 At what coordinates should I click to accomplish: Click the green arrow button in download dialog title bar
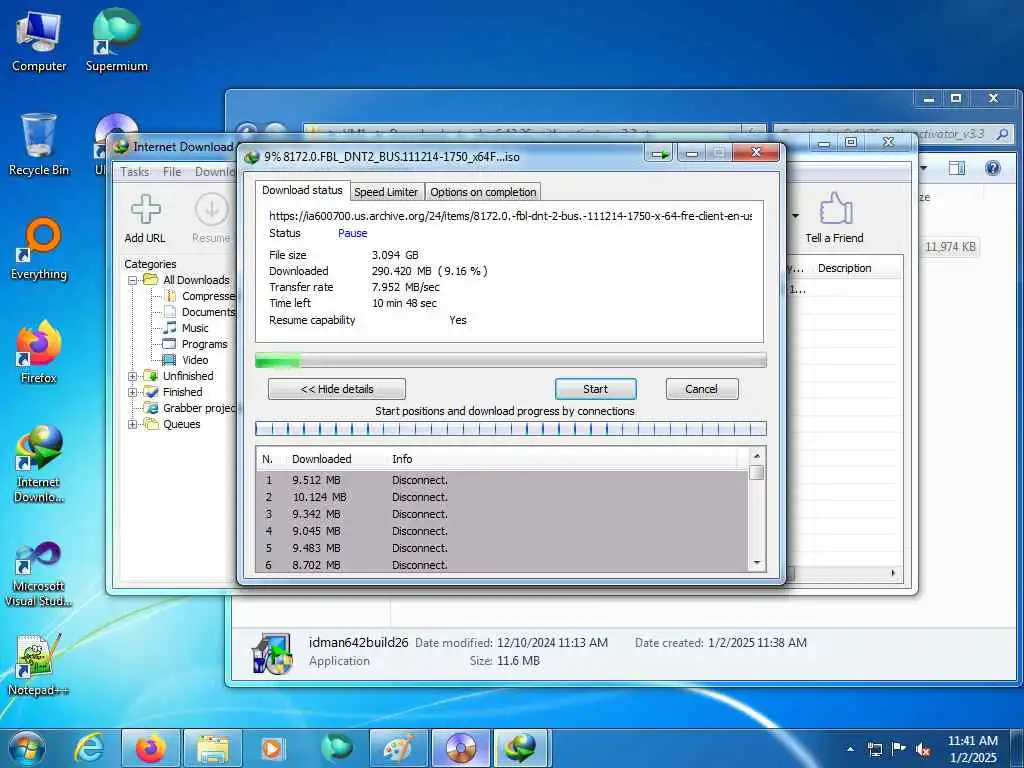pyautogui.click(x=660, y=154)
